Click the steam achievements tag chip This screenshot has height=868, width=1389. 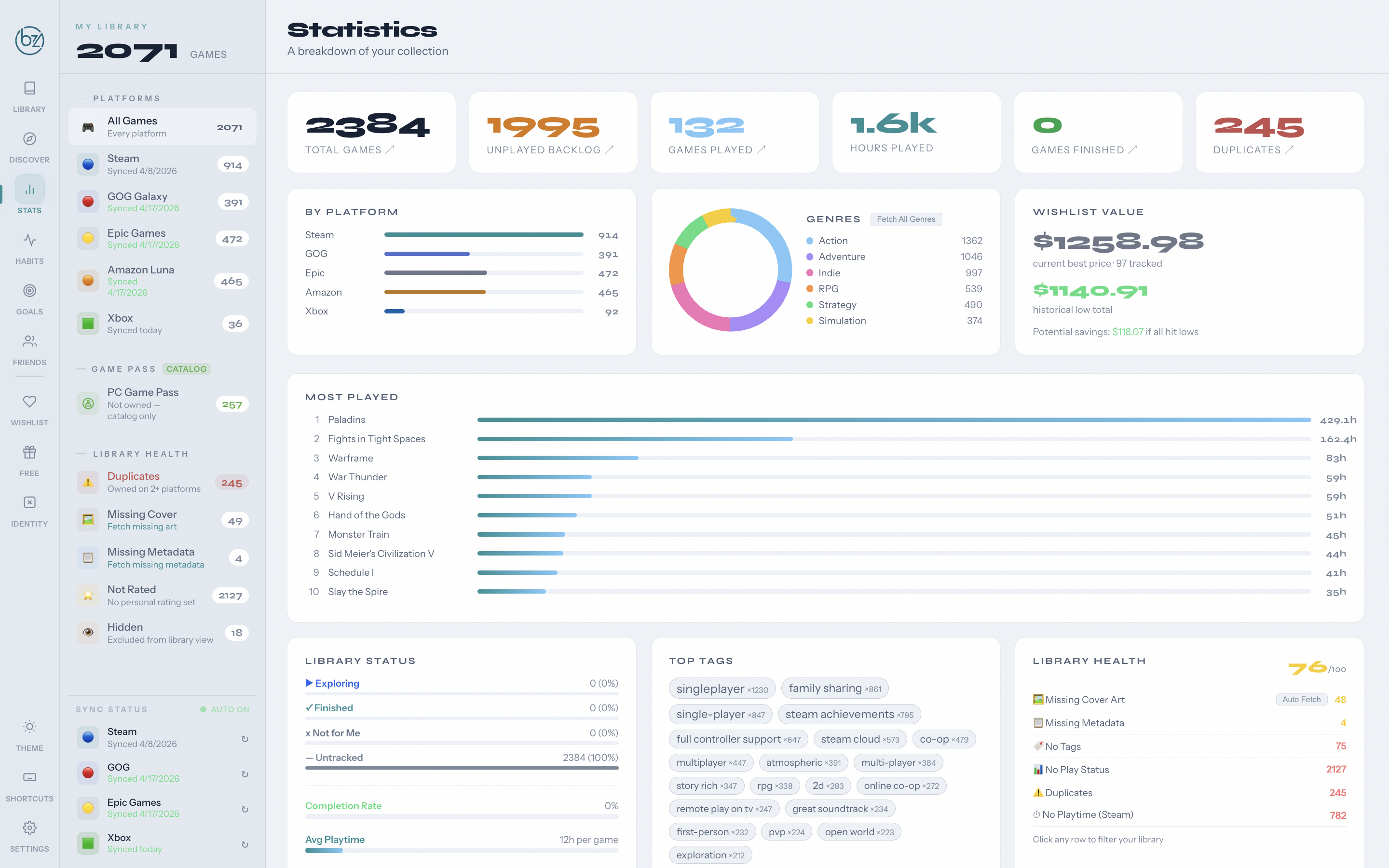(x=849, y=715)
